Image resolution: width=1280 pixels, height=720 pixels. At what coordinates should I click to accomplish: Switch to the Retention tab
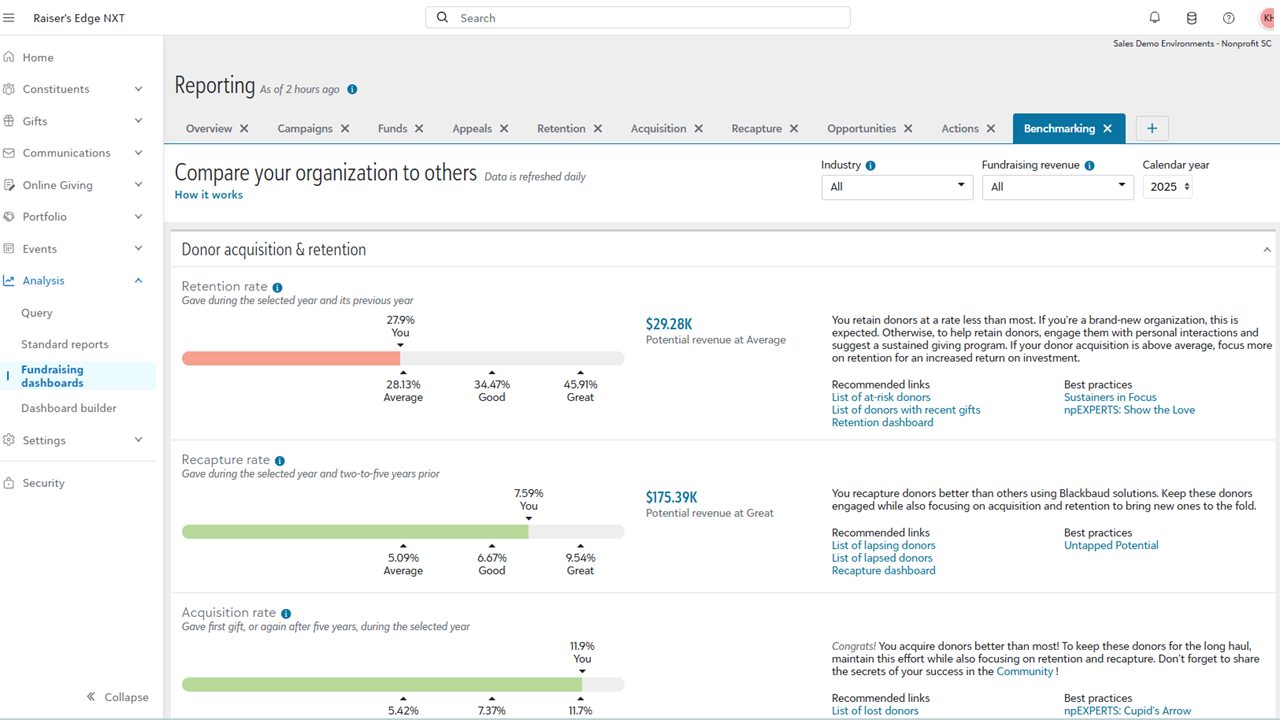pos(561,129)
